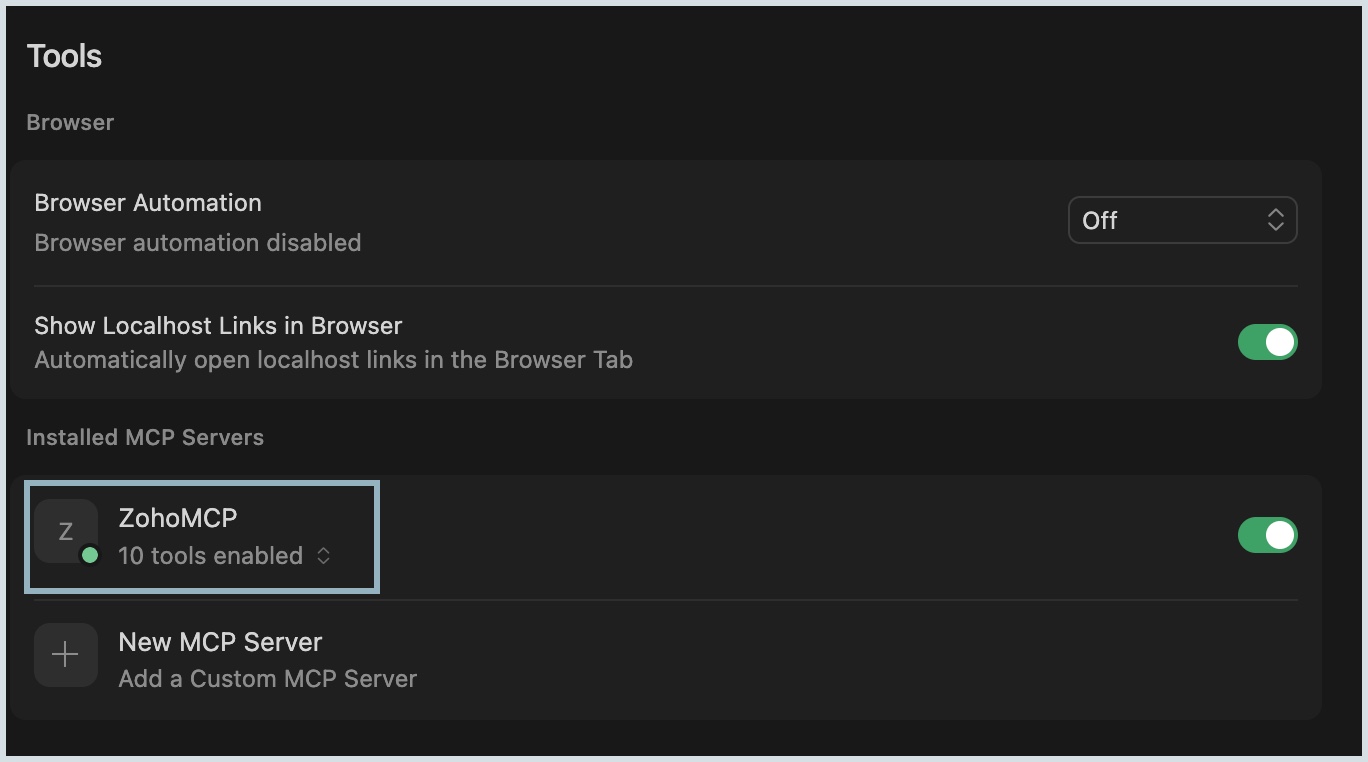The width and height of the screenshot is (1368, 762).
Task: Click the Browser section label
Action: tap(70, 122)
